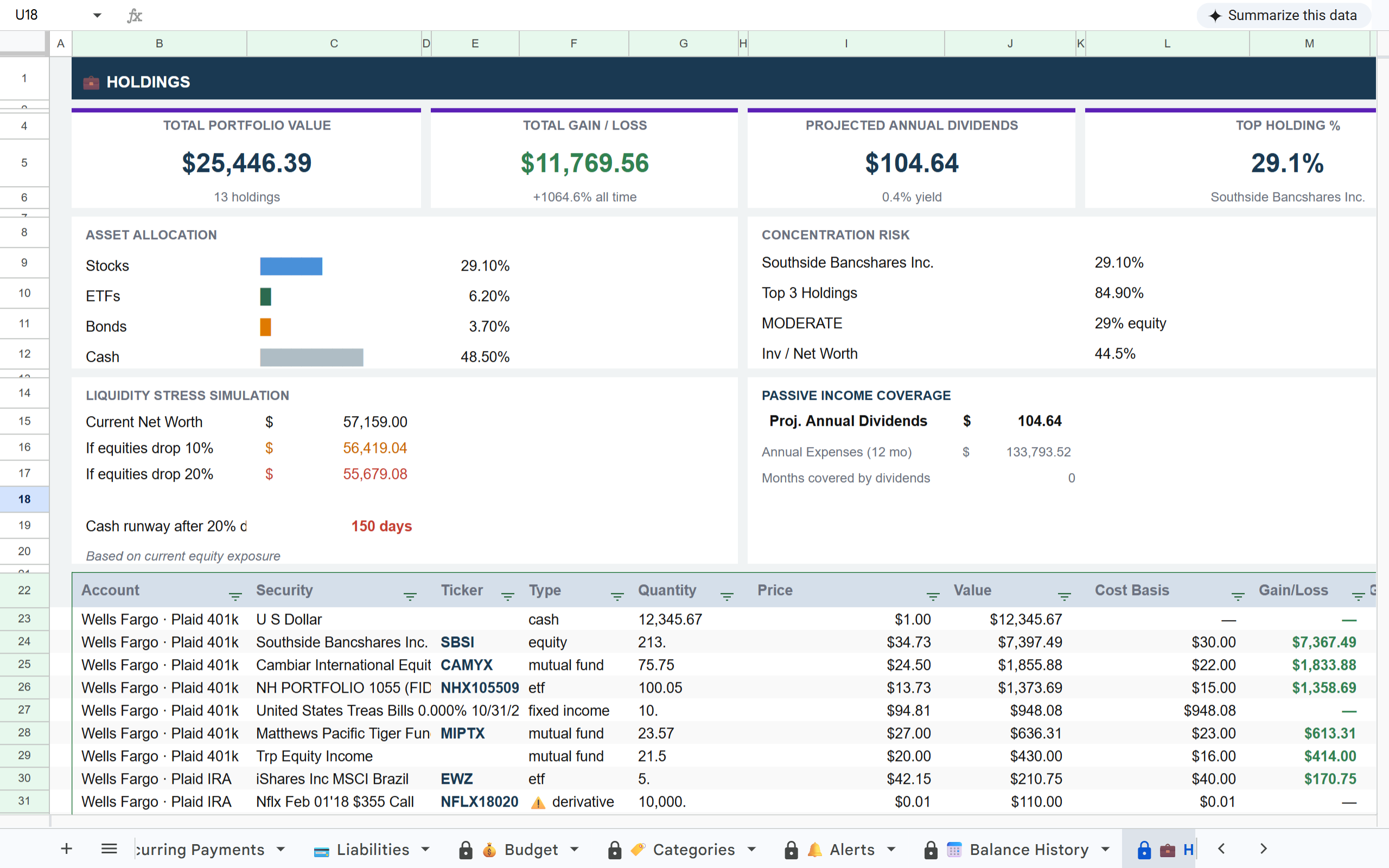Image resolution: width=1389 pixels, height=868 pixels.
Task: Click the calculator icon on Balance History tab
Action: tap(954, 849)
